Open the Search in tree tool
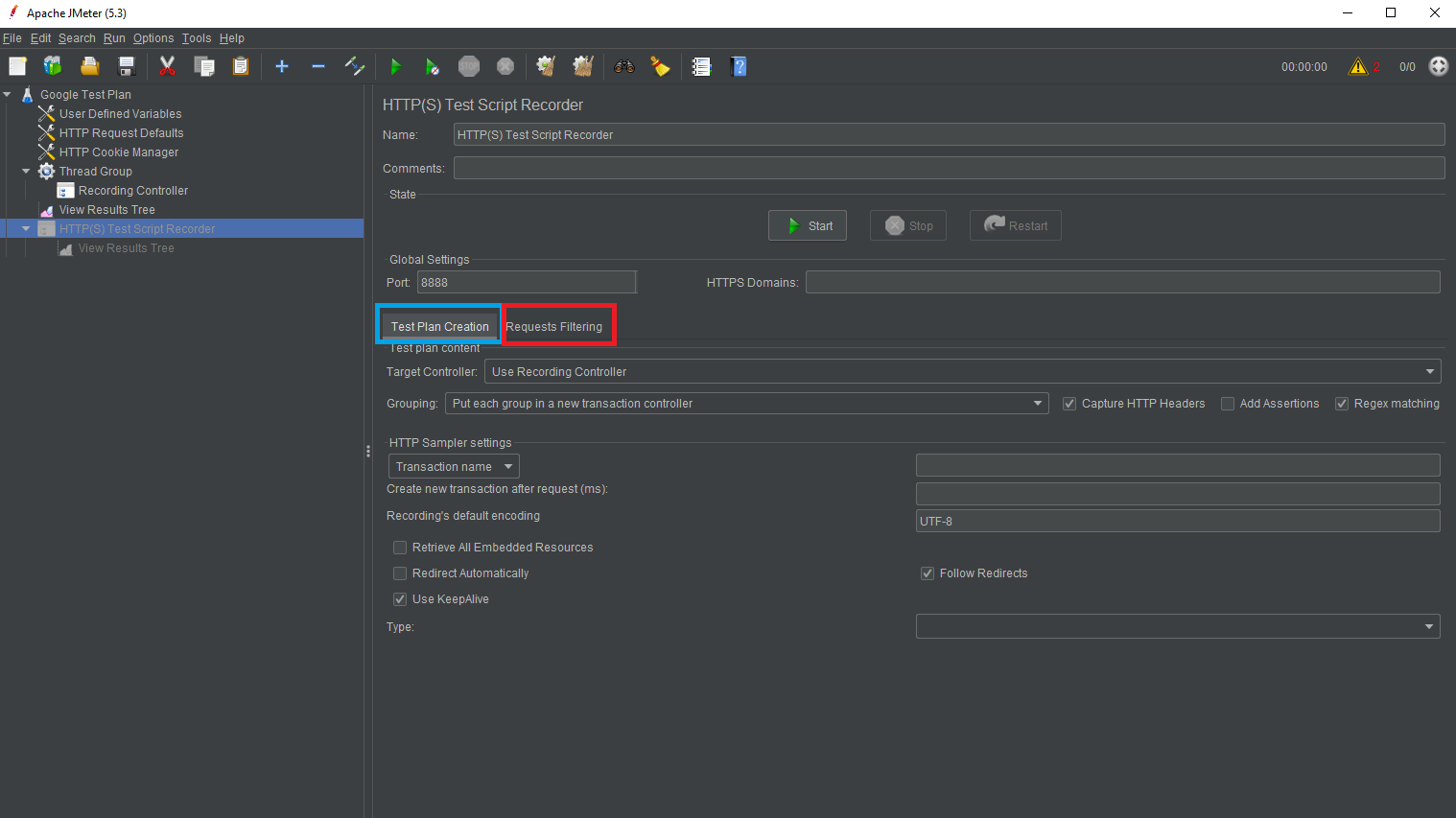The image size is (1456, 818). click(623, 66)
